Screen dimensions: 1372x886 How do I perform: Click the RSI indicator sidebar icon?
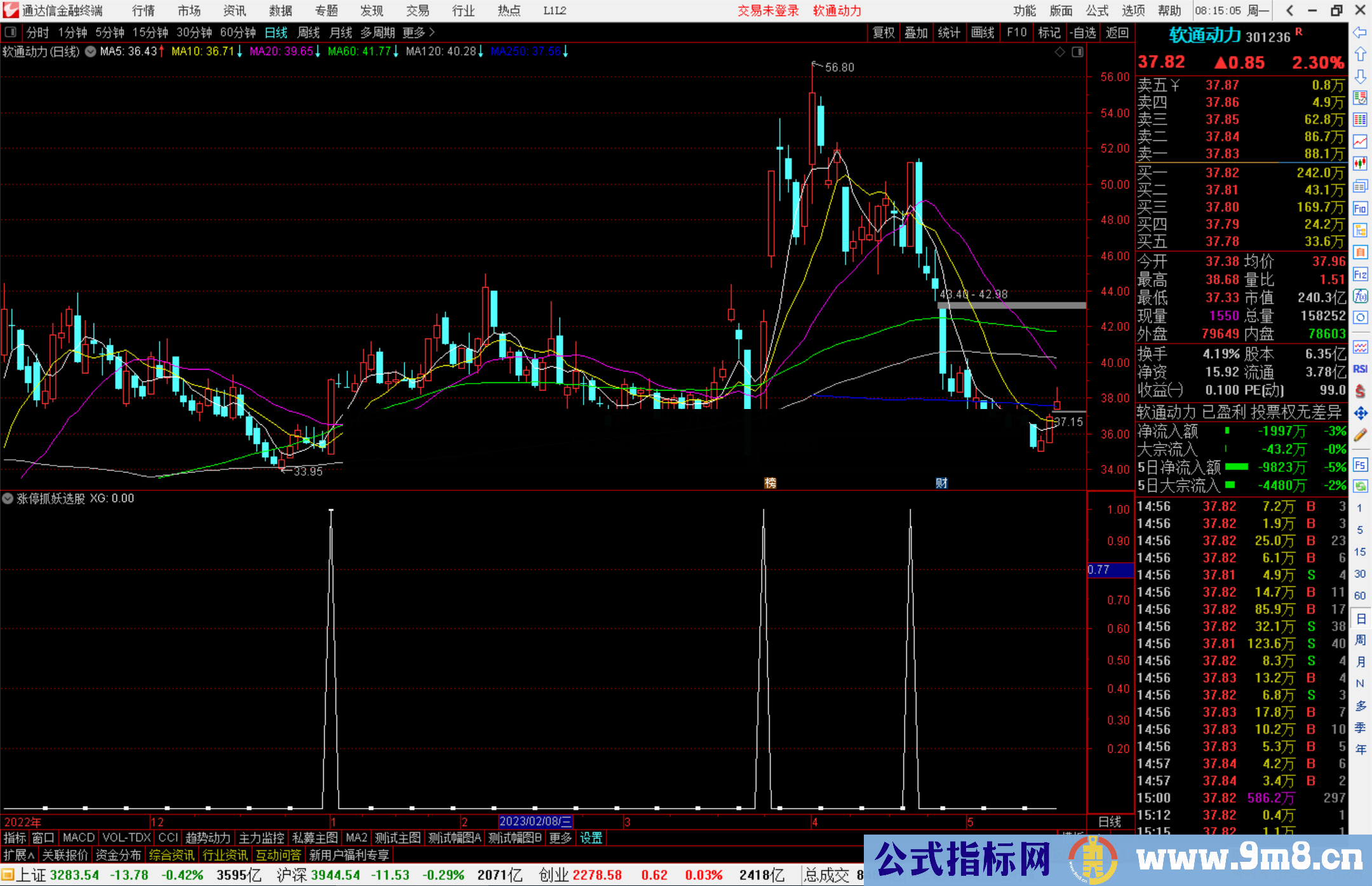pos(1360,369)
